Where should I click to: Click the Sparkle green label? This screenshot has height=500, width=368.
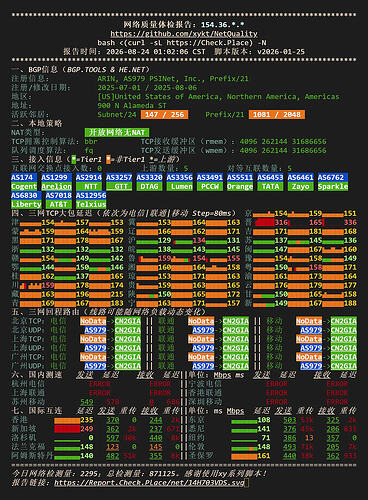tap(333, 186)
